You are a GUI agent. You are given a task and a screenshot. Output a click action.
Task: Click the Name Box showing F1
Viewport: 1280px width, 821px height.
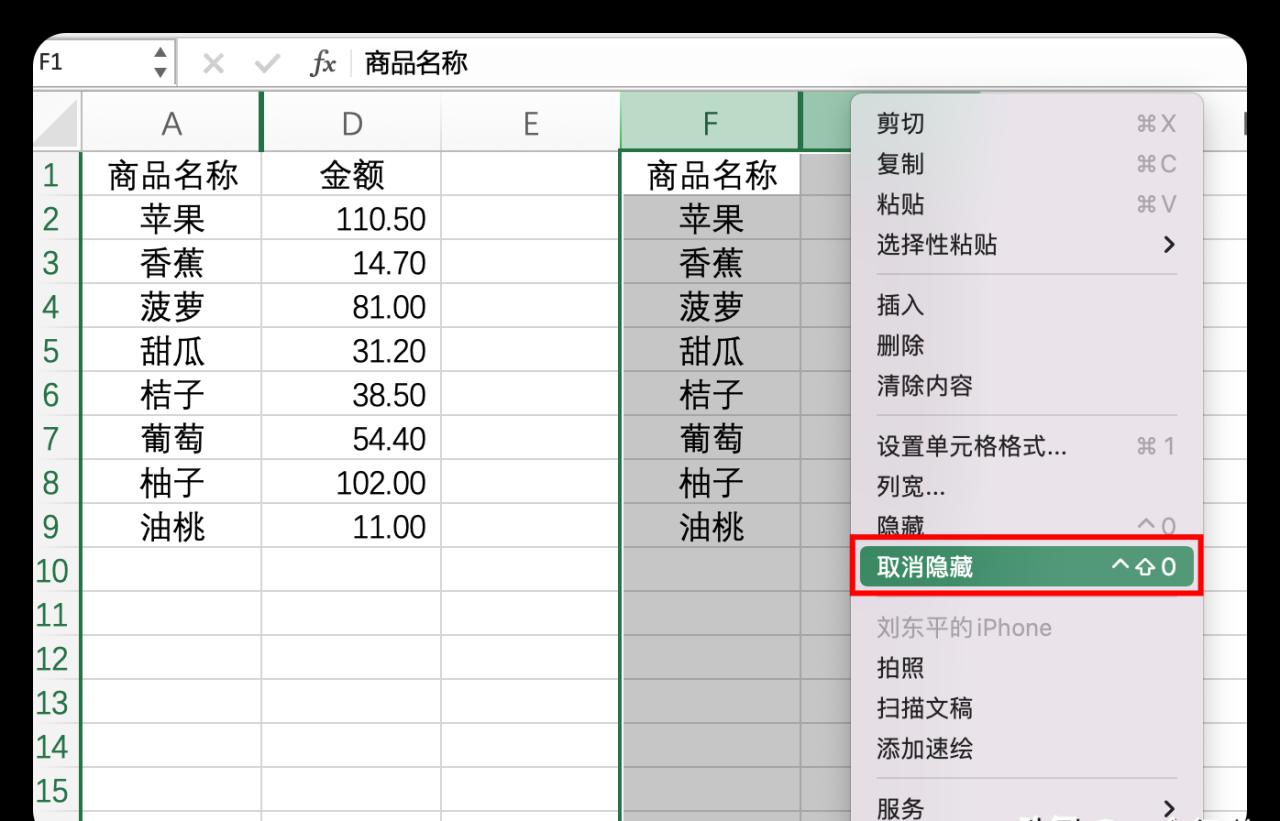pyautogui.click(x=90, y=63)
